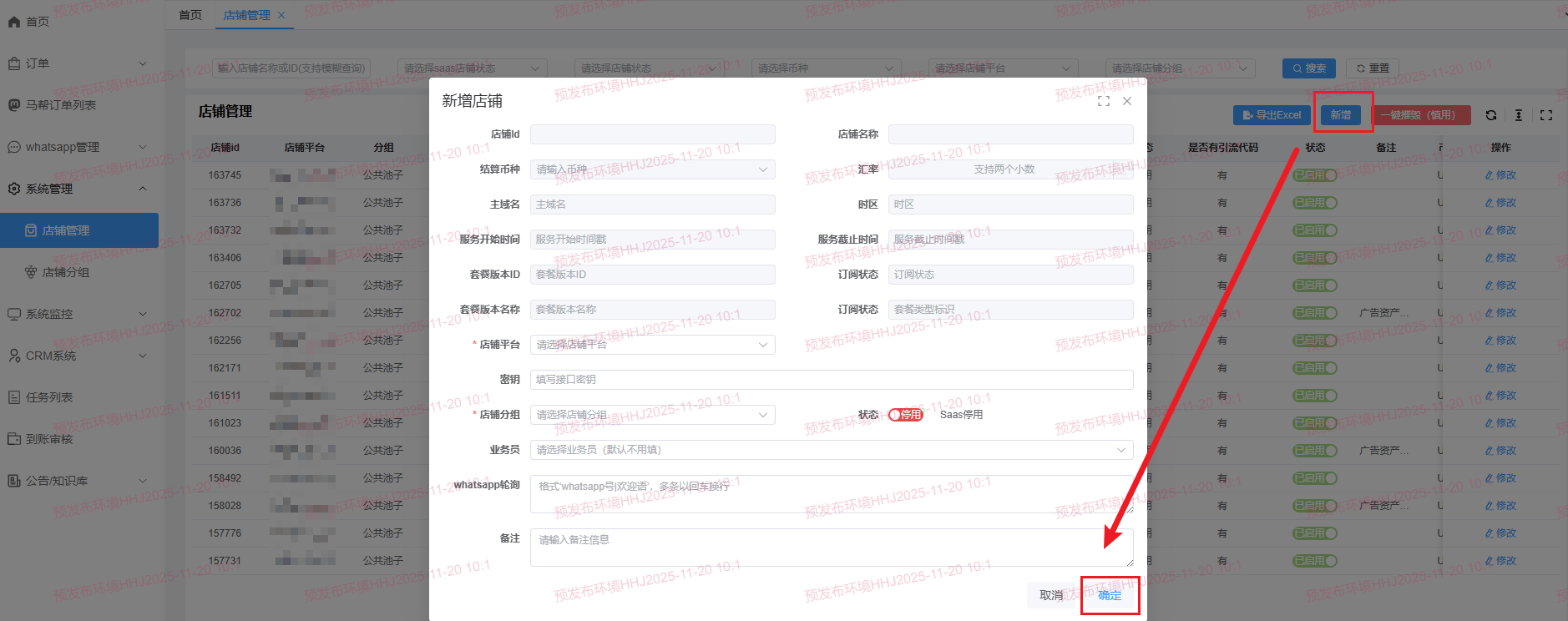
Task: Click the 确定 button to confirm
Action: click(1110, 595)
